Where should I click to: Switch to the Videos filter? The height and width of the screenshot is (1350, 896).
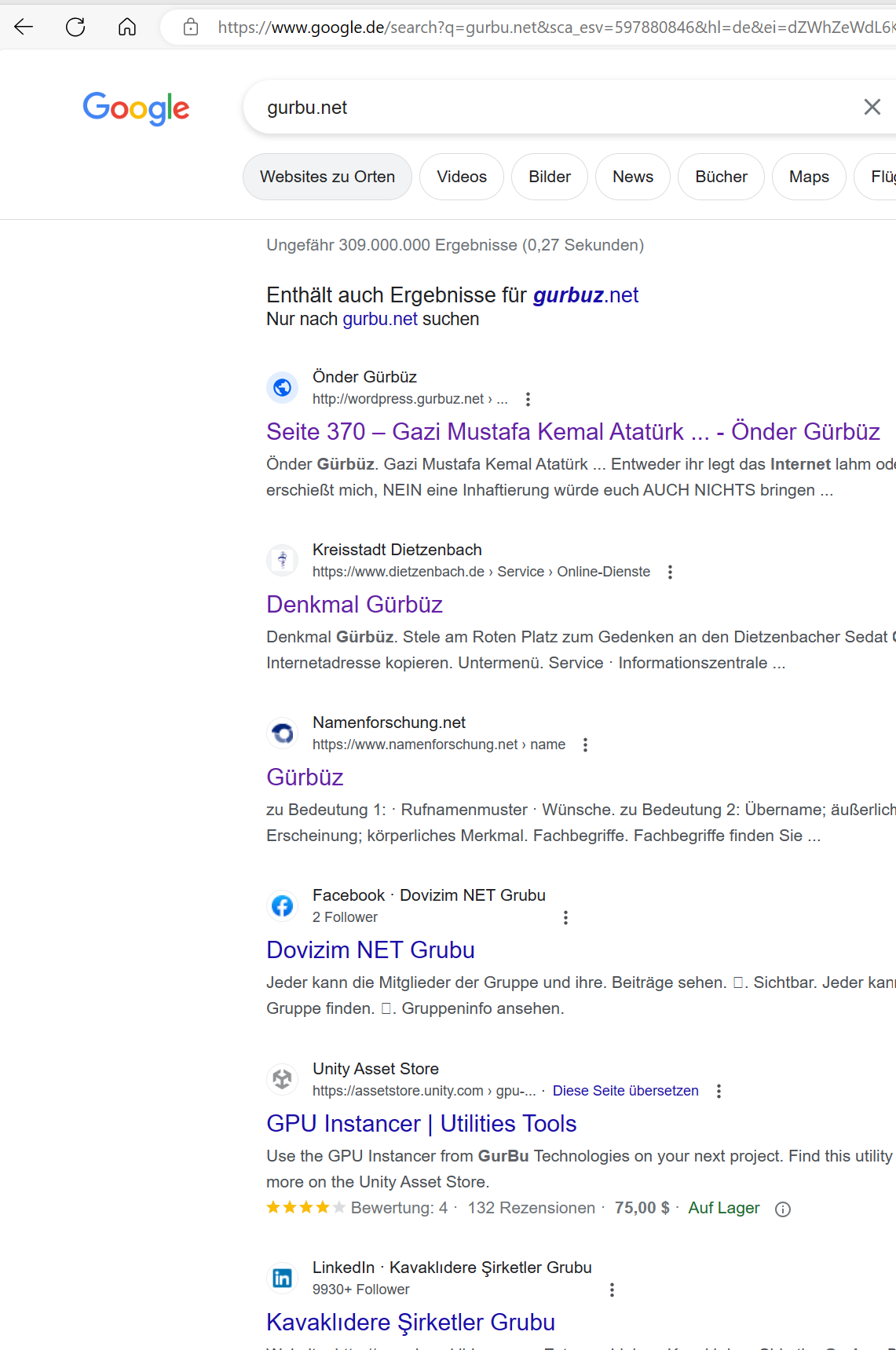[462, 177]
